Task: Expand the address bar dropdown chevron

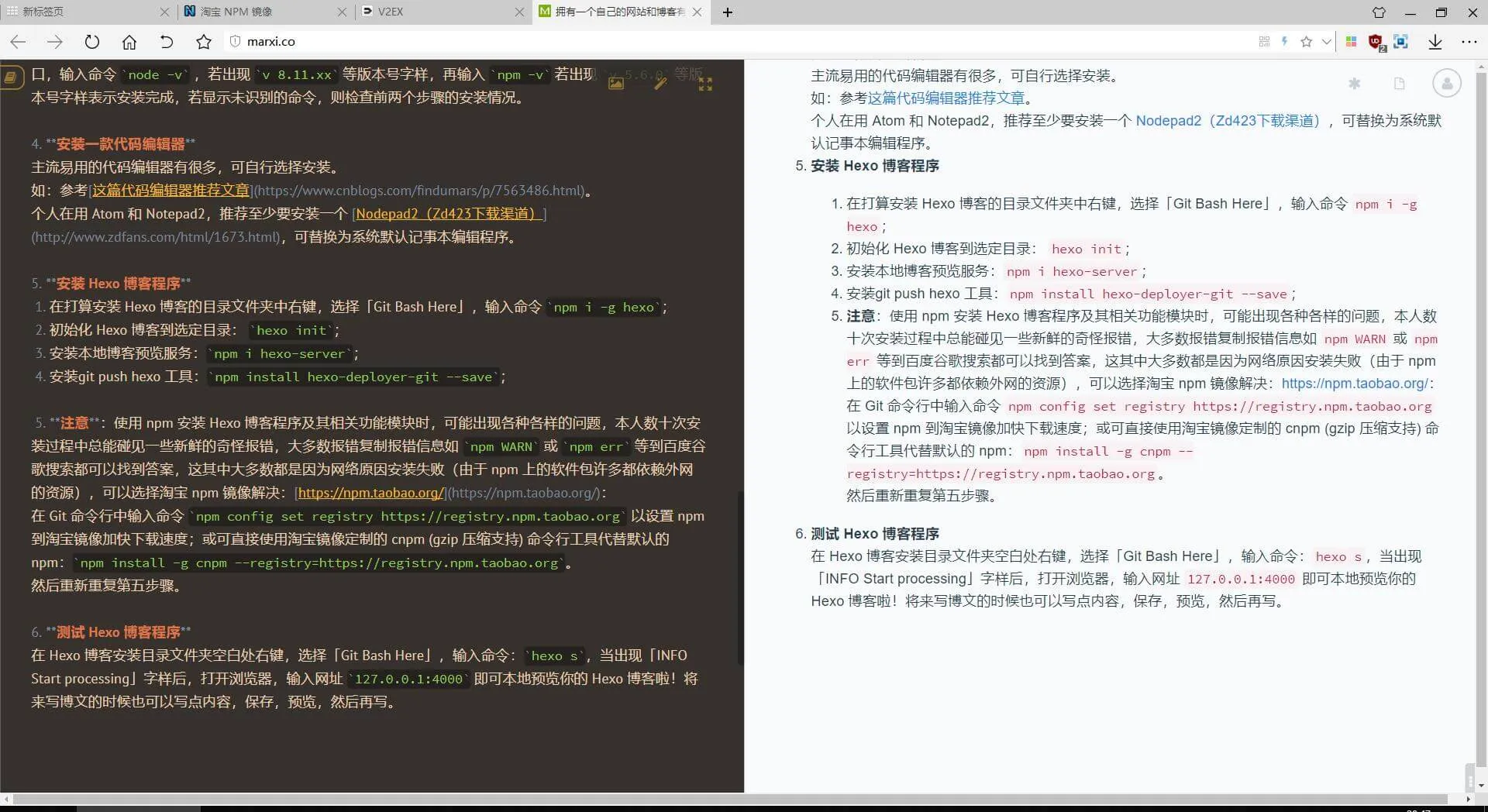Action: [1327, 42]
